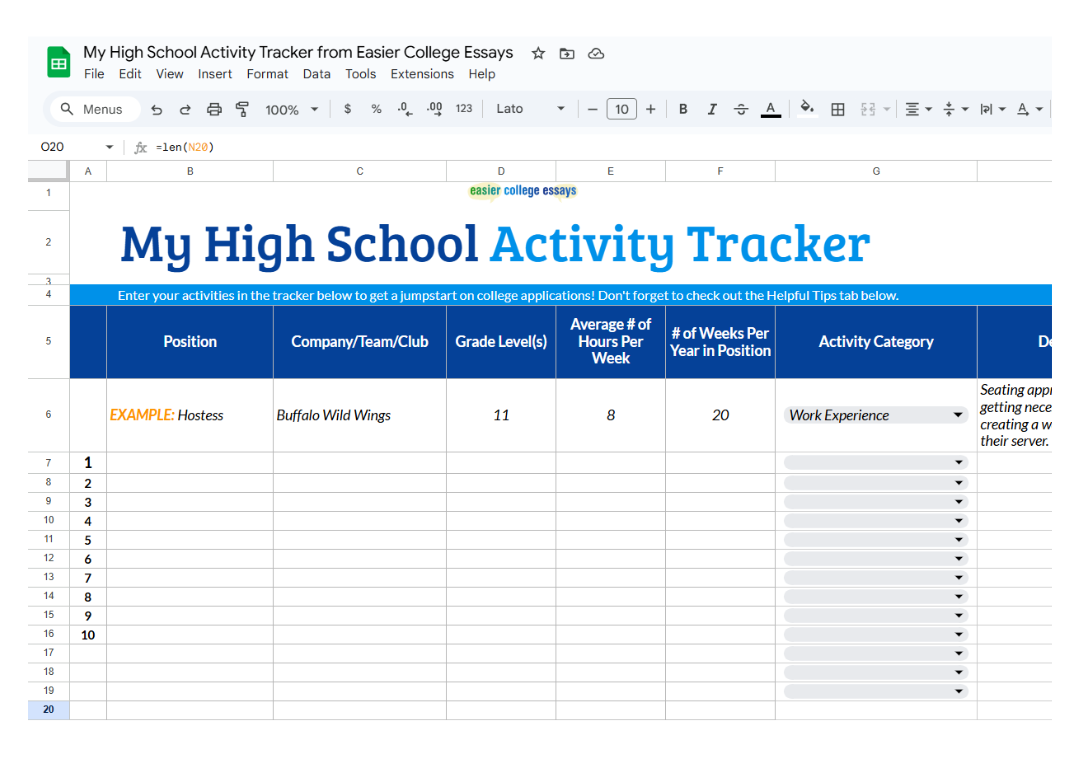This screenshot has width=1080, height=766.
Task: Click the Menus search button
Action: (x=92, y=109)
